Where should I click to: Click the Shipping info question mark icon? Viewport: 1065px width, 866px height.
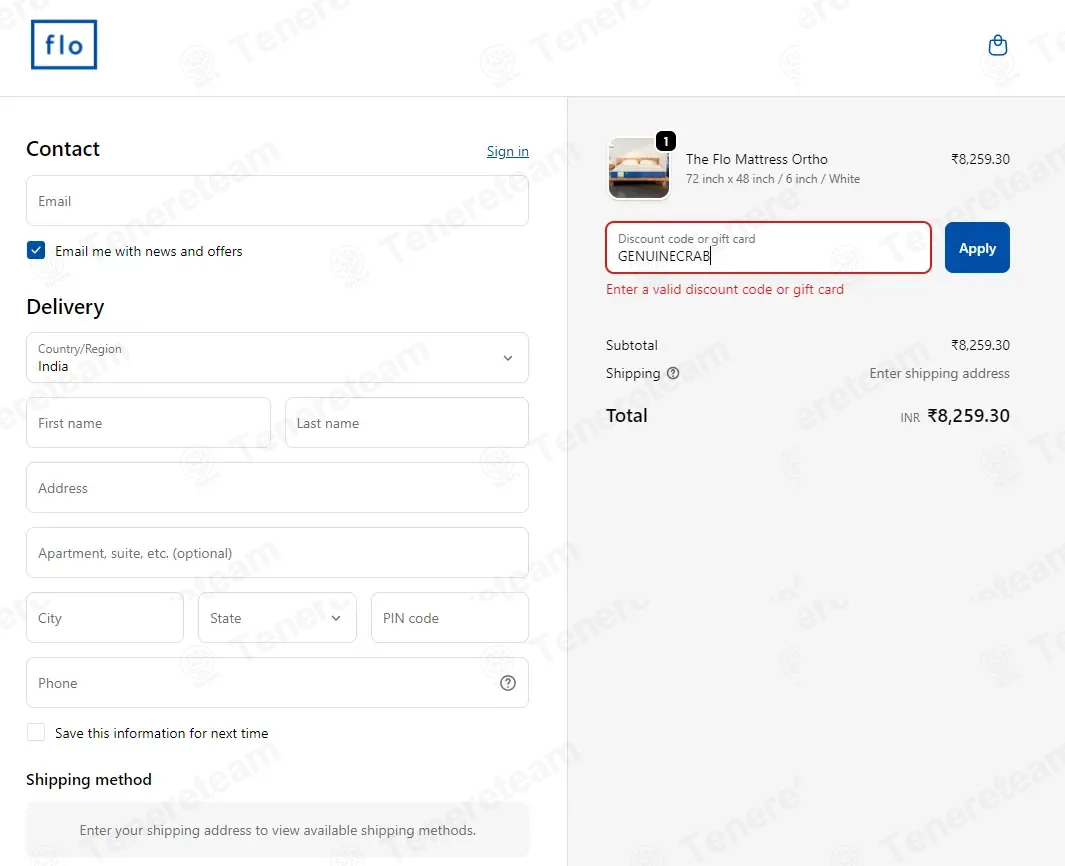tap(672, 373)
